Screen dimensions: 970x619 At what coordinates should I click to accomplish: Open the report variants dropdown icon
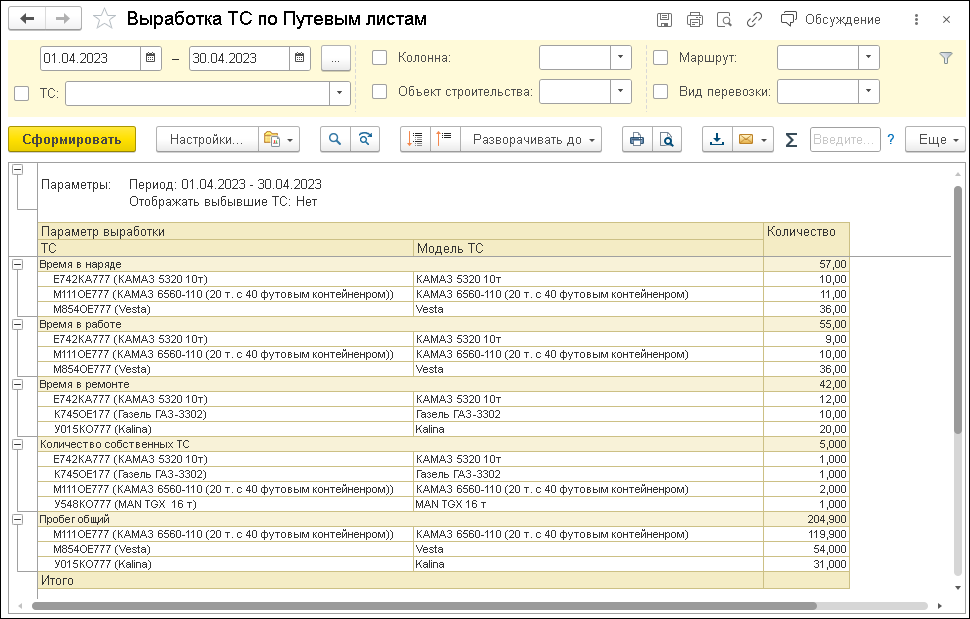[x=278, y=139]
